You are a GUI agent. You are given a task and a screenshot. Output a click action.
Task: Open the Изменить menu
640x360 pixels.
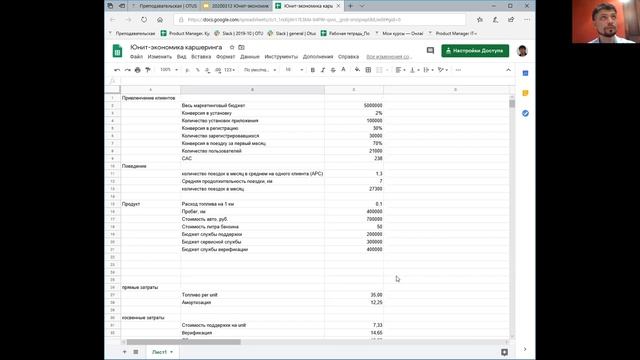point(160,57)
